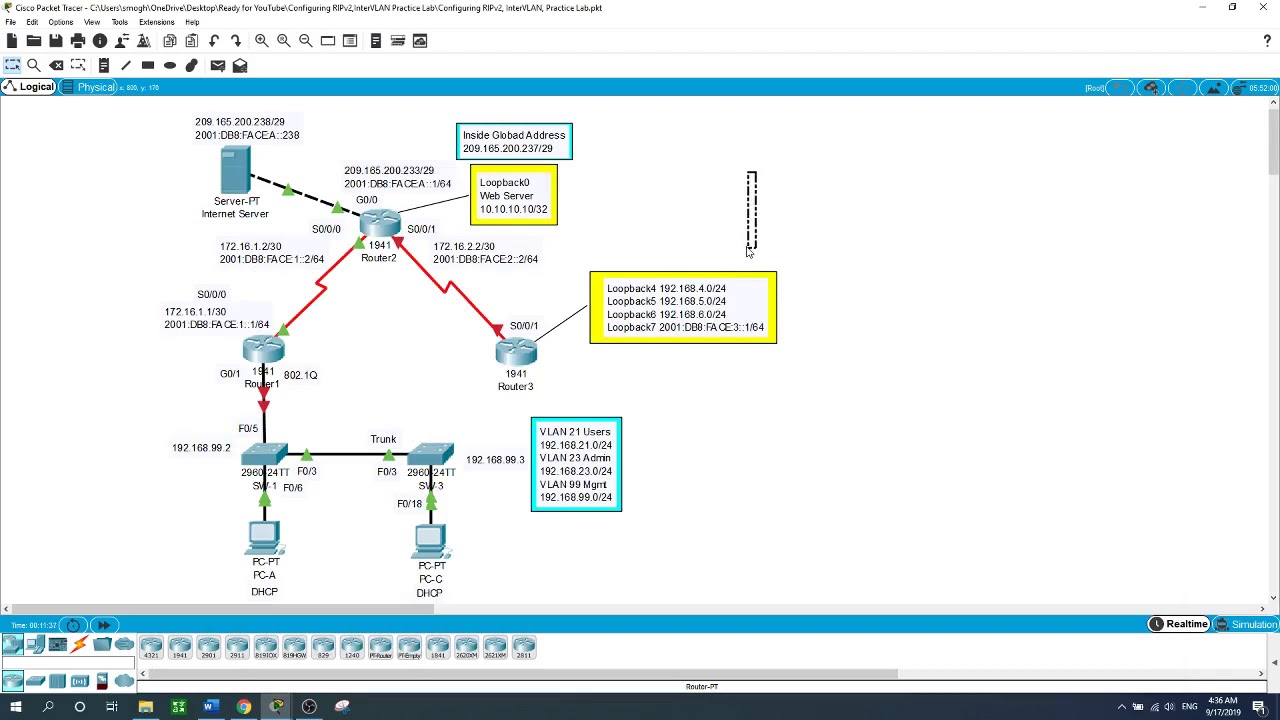The width and height of the screenshot is (1280, 720).
Task: Print the topology with the printer icon
Action: pos(77,41)
